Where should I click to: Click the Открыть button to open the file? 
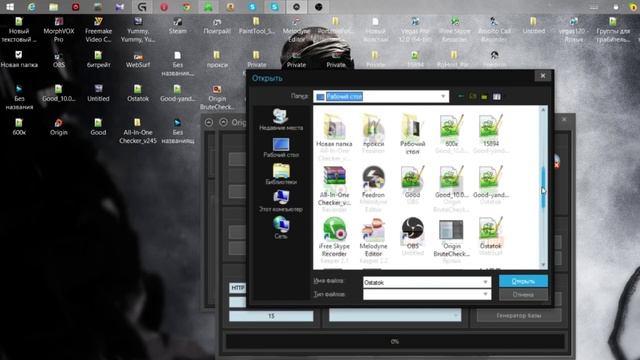coord(523,281)
